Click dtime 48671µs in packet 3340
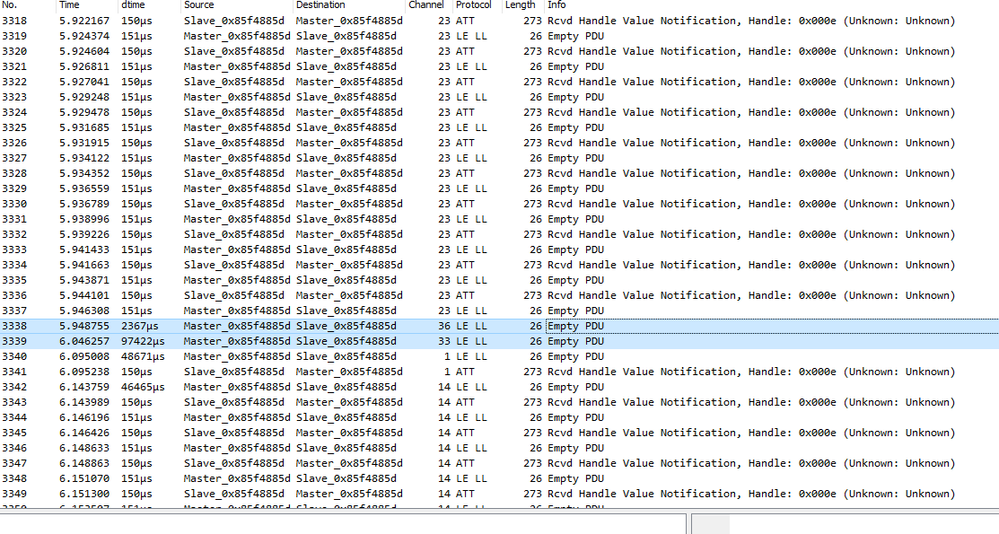 tap(143, 357)
